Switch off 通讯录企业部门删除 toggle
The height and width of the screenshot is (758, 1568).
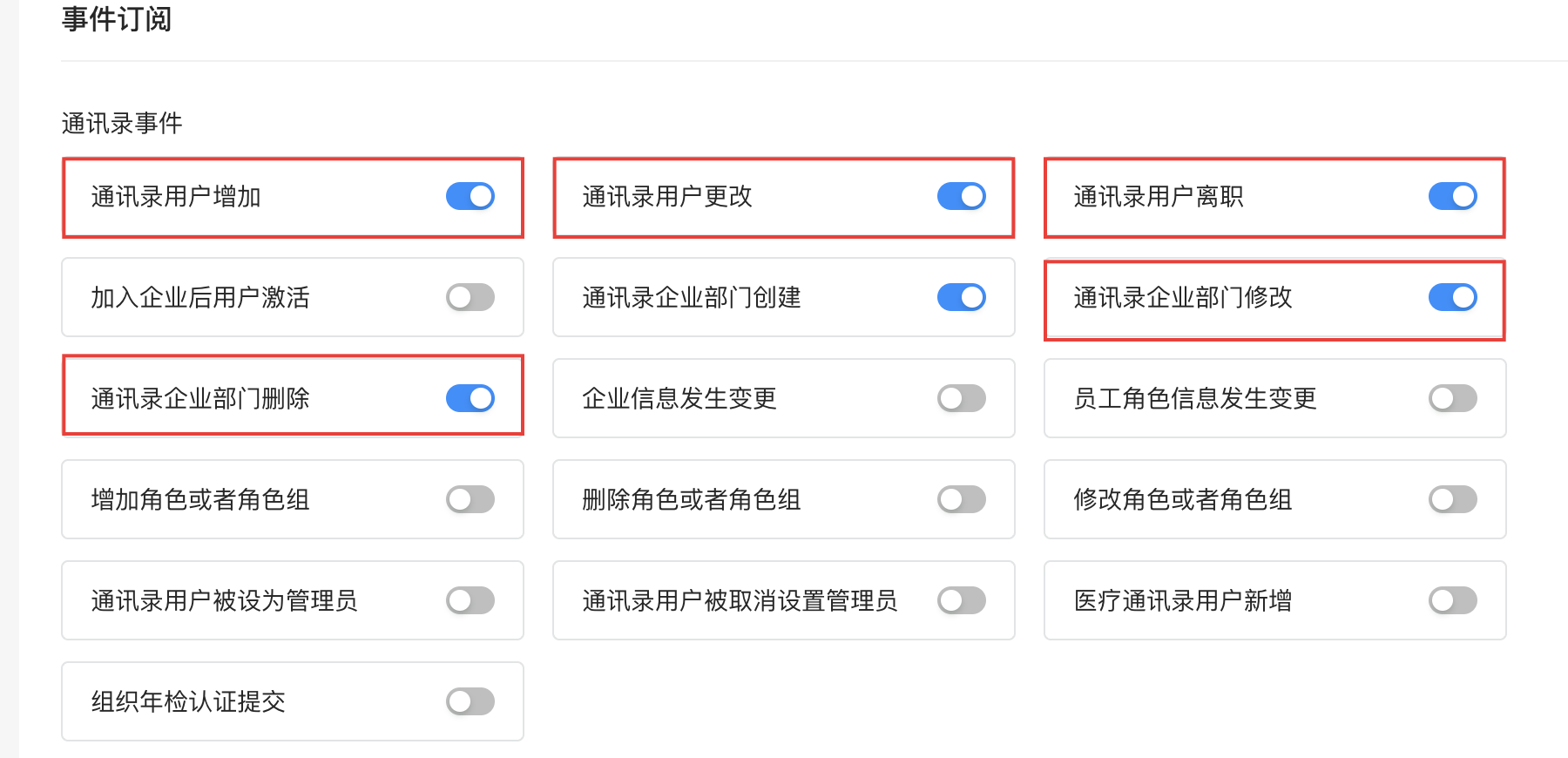470,399
